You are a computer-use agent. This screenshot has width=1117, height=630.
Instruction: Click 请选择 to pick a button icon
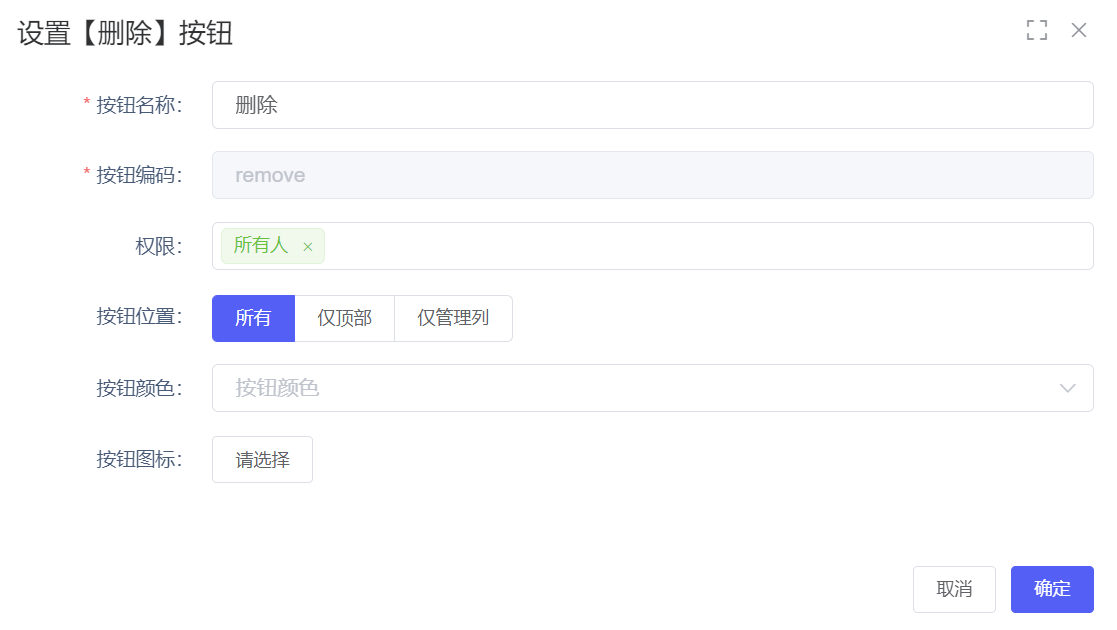262,460
